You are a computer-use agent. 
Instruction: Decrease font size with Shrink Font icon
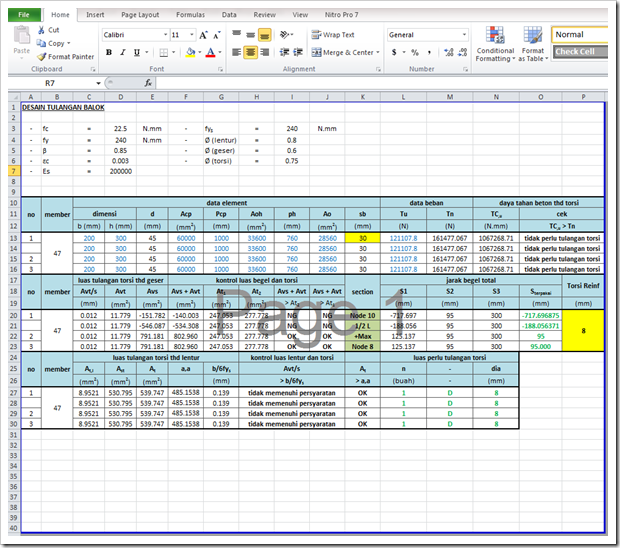tap(217, 35)
